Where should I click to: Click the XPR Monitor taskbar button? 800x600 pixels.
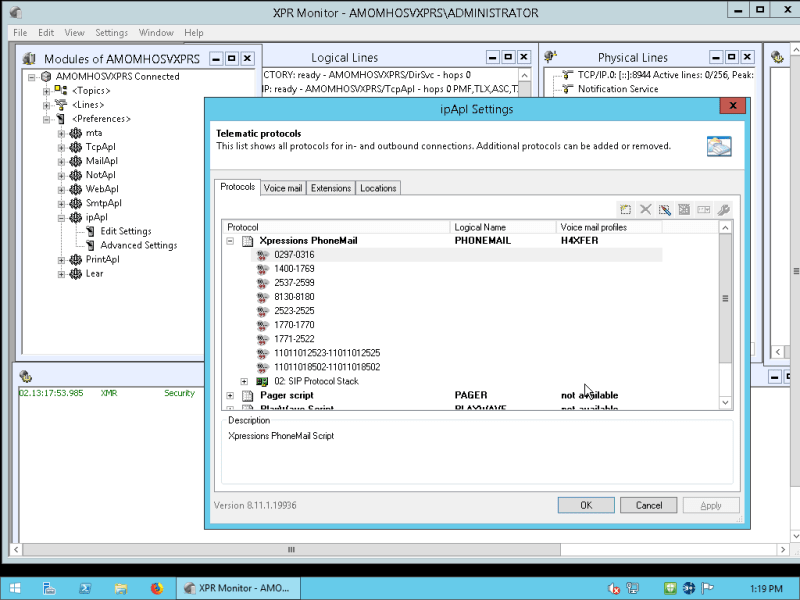coord(238,588)
